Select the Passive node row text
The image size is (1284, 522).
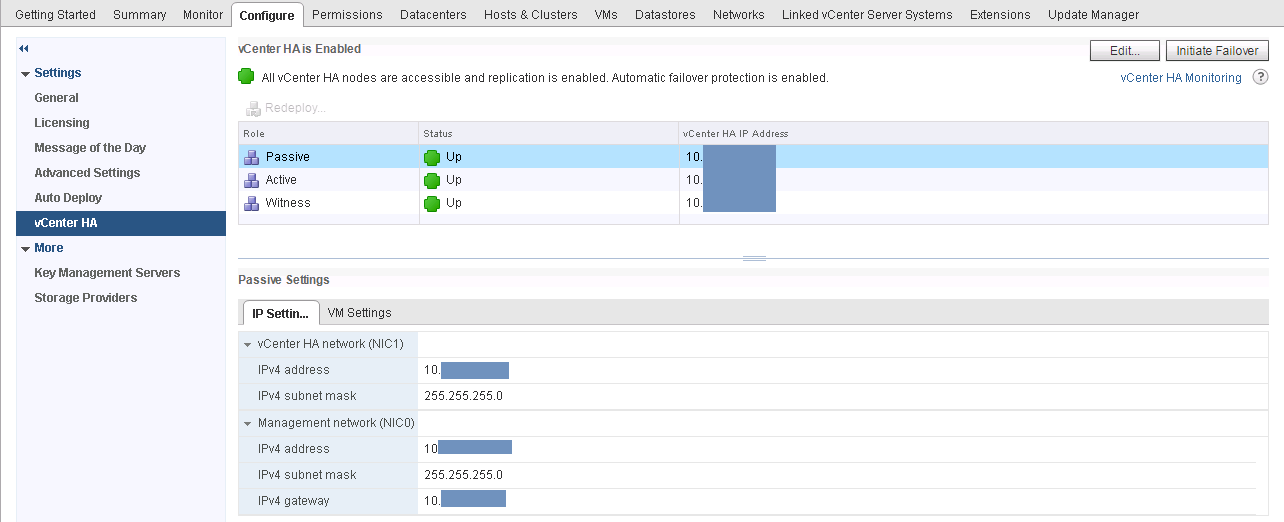288,157
